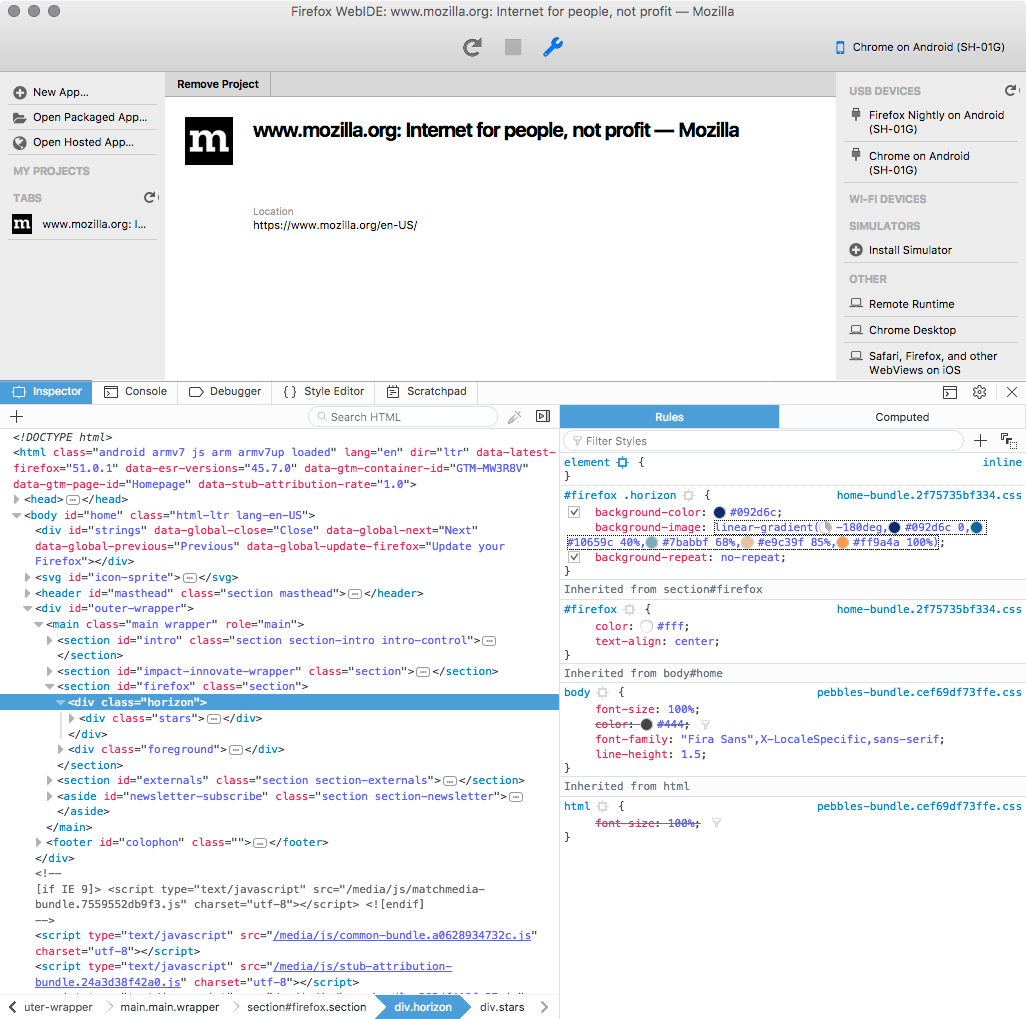Select section#firefox.section in the breadcrumb bar
1026x1019 pixels.
[306, 1007]
